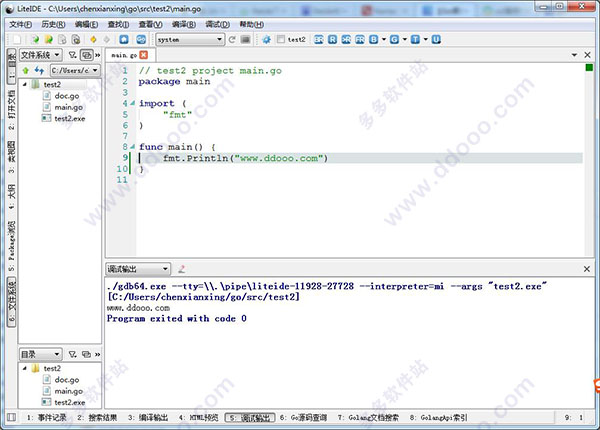
Task: Open the dropdown arrow next to G icon
Action: pyautogui.click(x=404, y=39)
